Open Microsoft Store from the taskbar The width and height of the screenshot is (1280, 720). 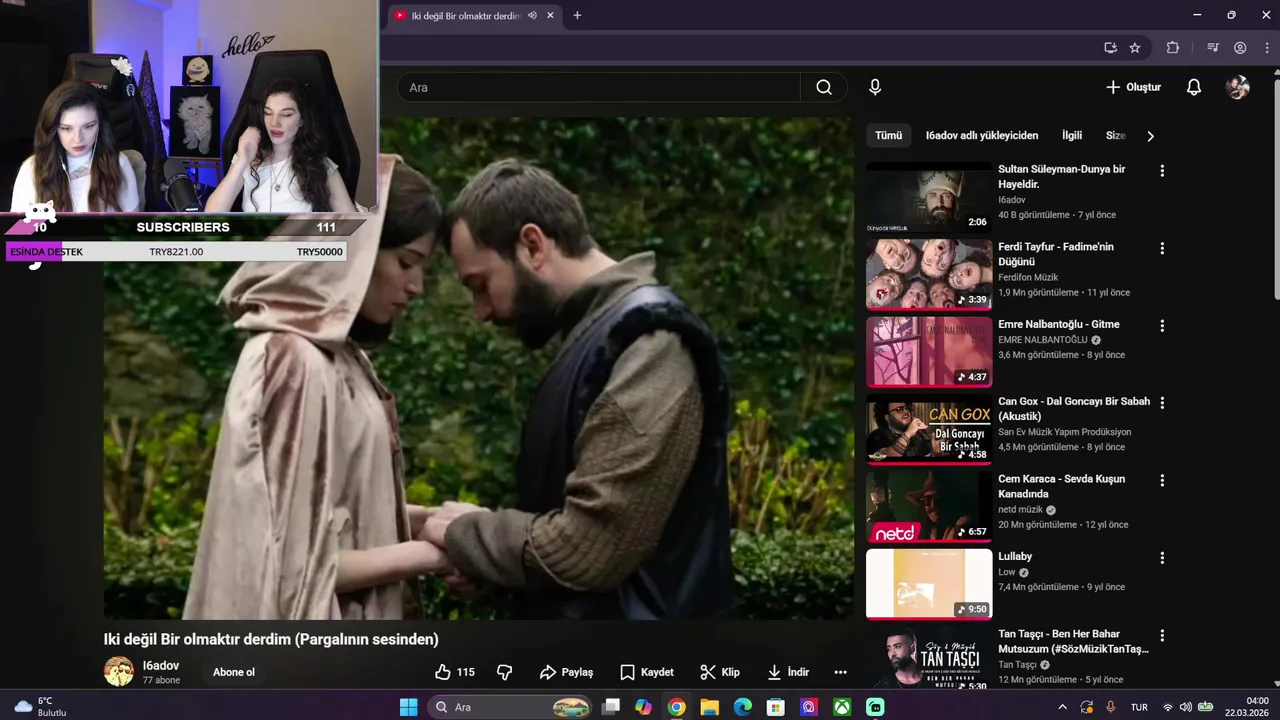click(775, 707)
